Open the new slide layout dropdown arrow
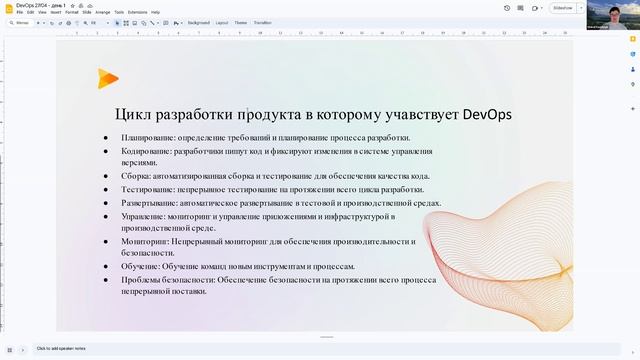Screen dimensions: 640x360 (x=44, y=23)
